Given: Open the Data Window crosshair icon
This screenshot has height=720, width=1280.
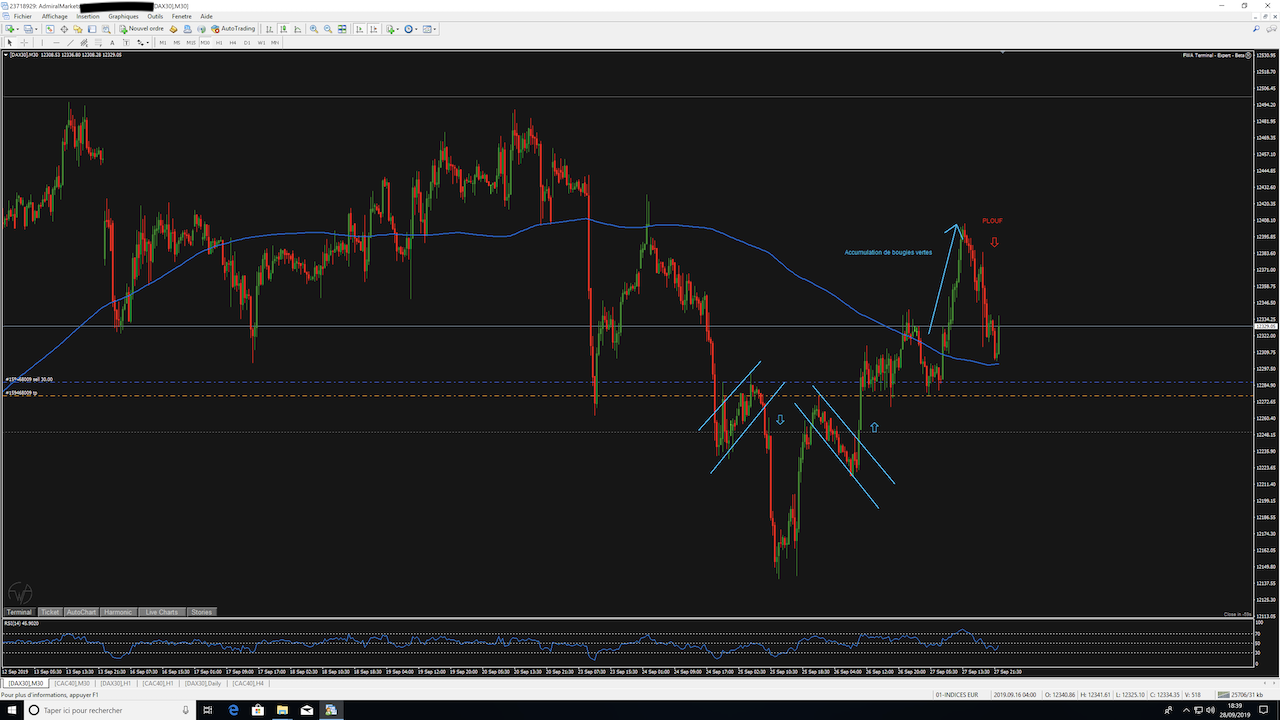Looking at the screenshot, I should pos(64,29).
